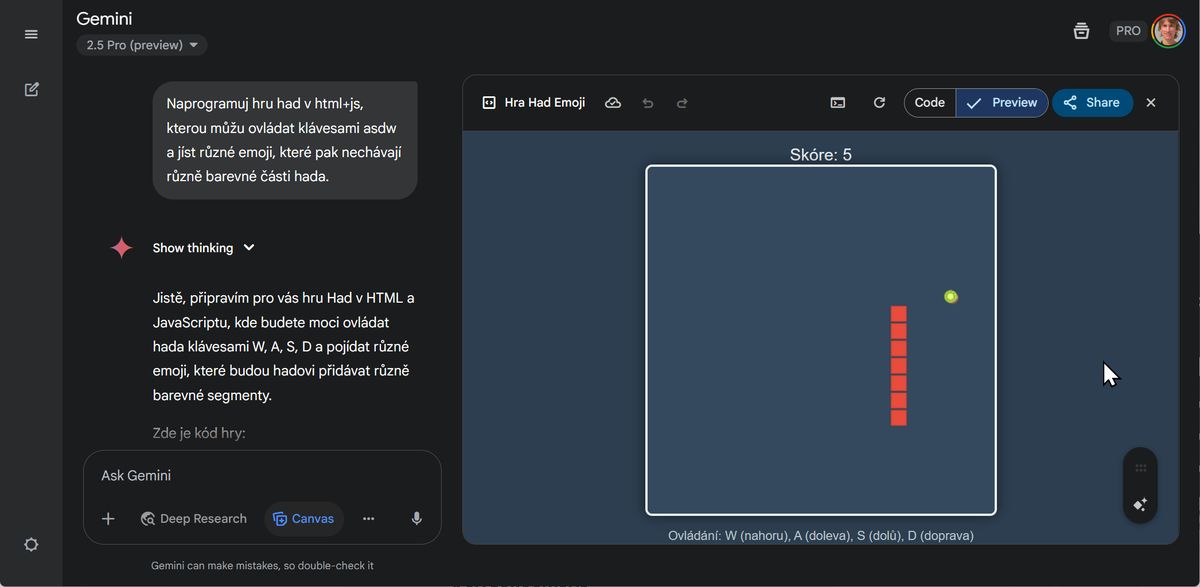Image resolution: width=1200 pixels, height=587 pixels.
Task: Toggle the Canvas mode chip
Action: pyautogui.click(x=304, y=518)
